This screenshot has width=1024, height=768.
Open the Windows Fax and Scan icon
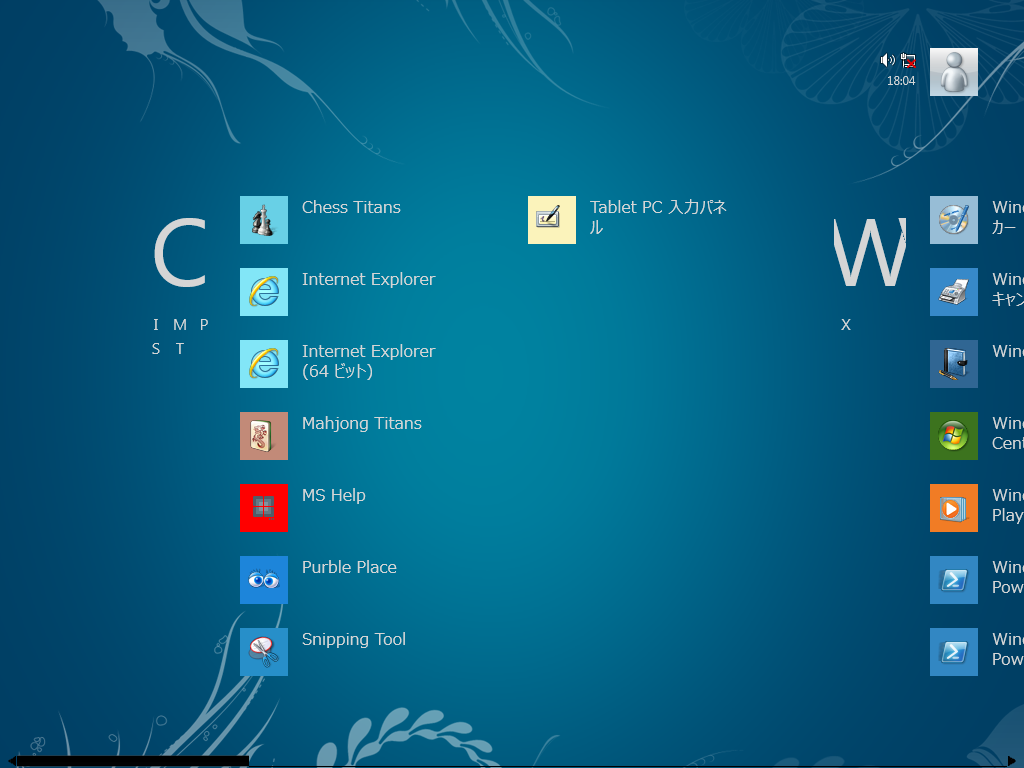tap(953, 292)
